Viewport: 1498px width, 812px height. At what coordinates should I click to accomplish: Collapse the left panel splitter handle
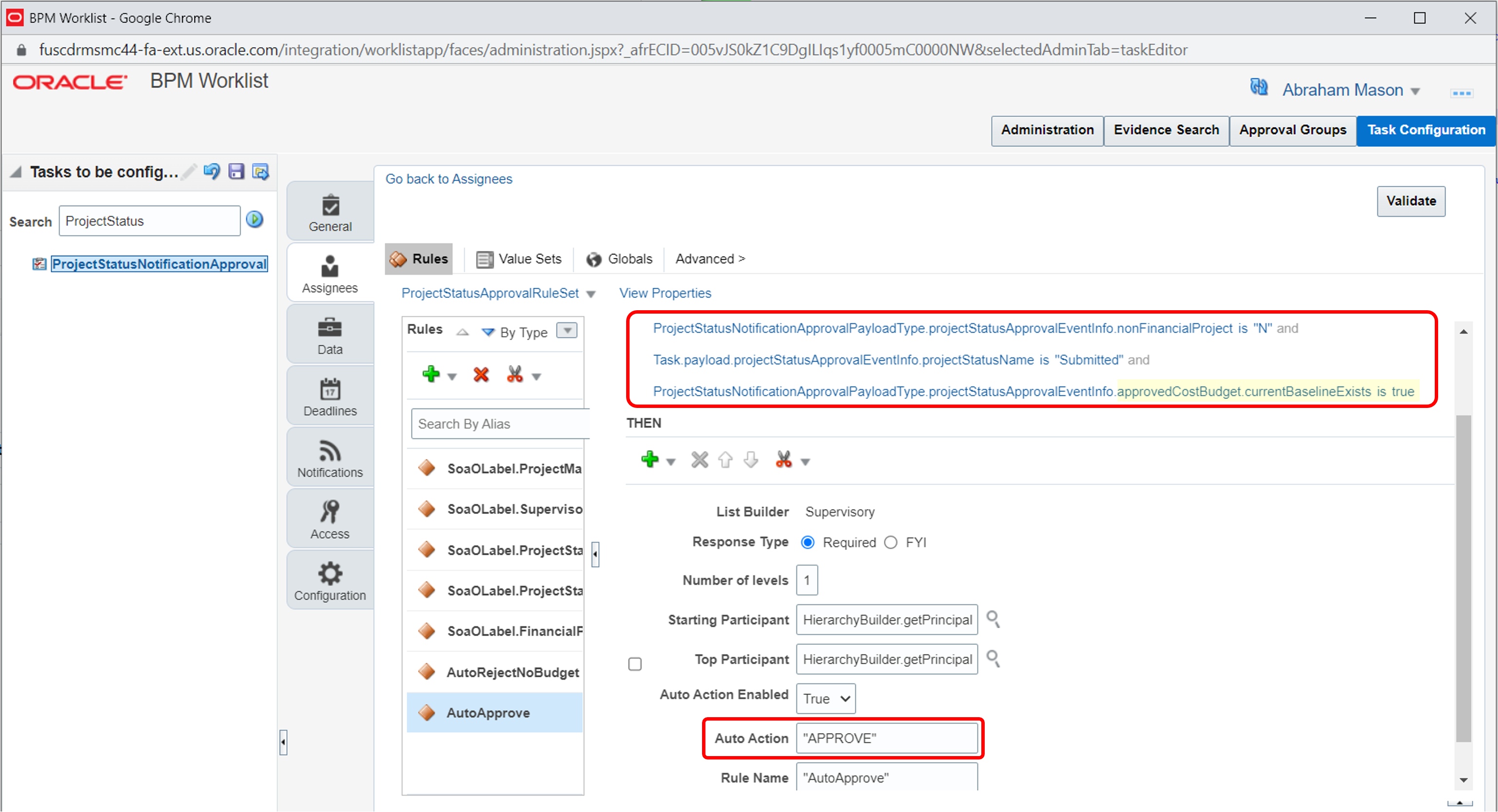[x=283, y=743]
